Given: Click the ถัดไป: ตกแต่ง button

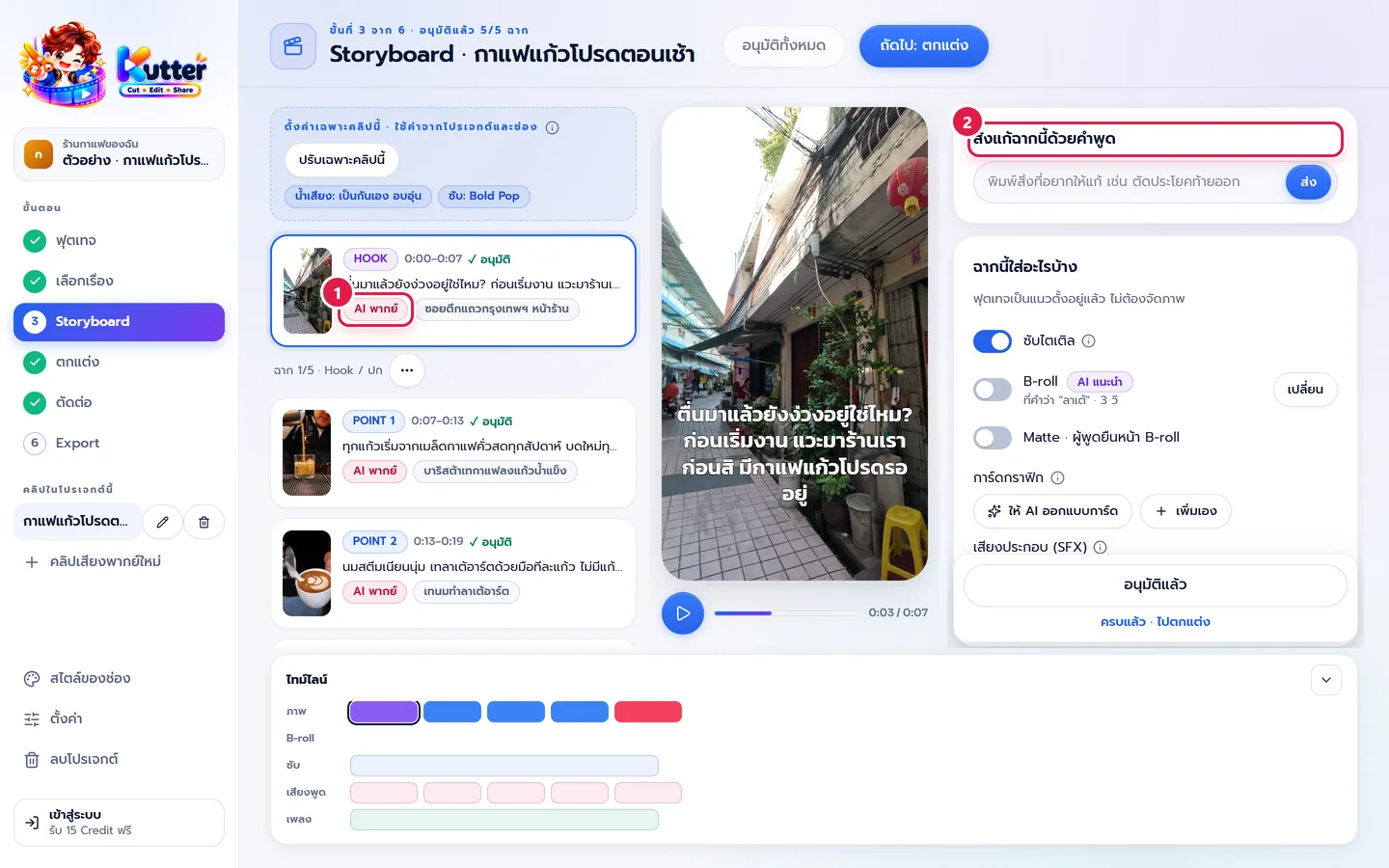Looking at the screenshot, I should point(924,46).
